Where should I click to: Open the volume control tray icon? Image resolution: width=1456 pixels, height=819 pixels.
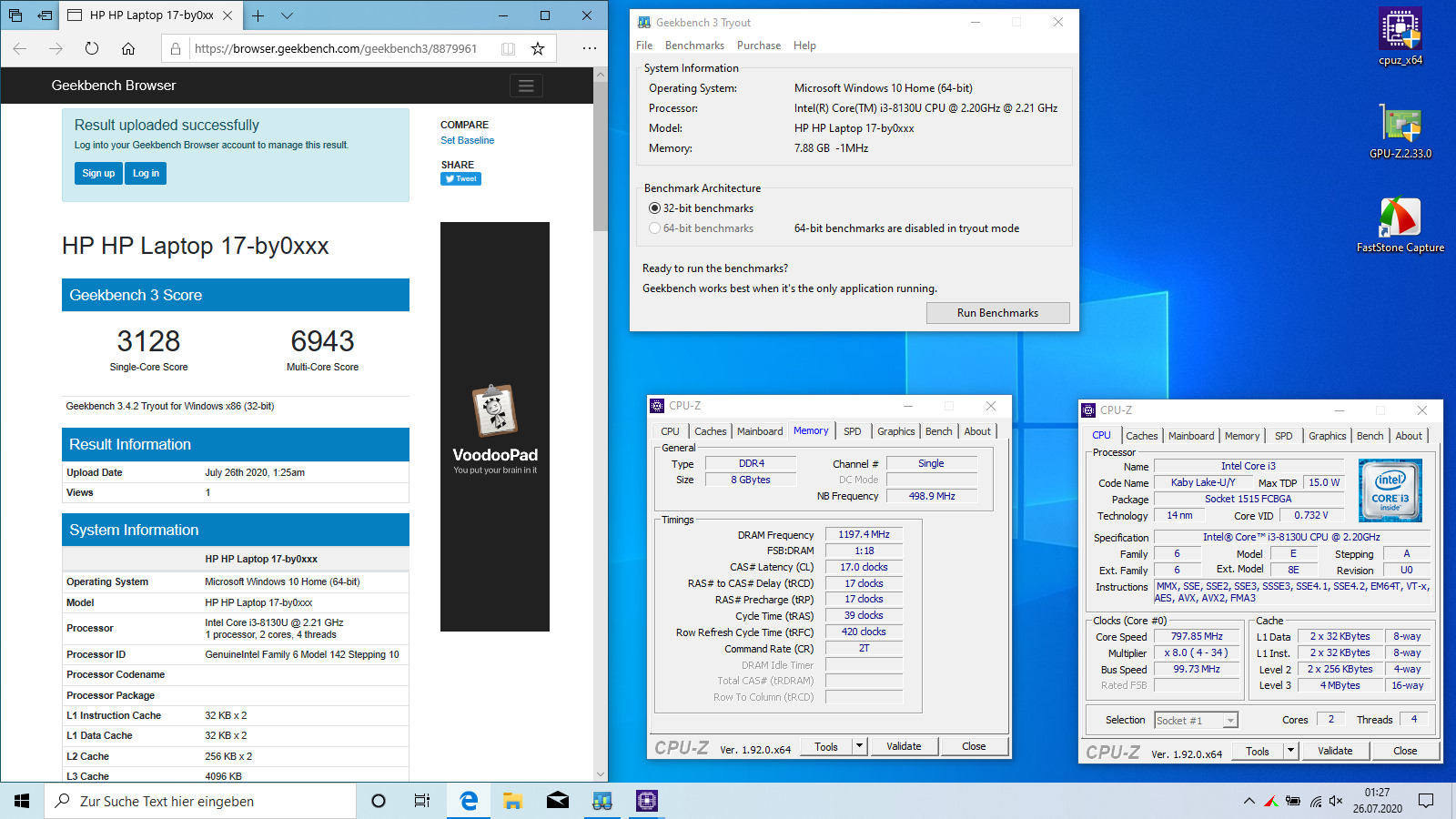(x=1336, y=801)
